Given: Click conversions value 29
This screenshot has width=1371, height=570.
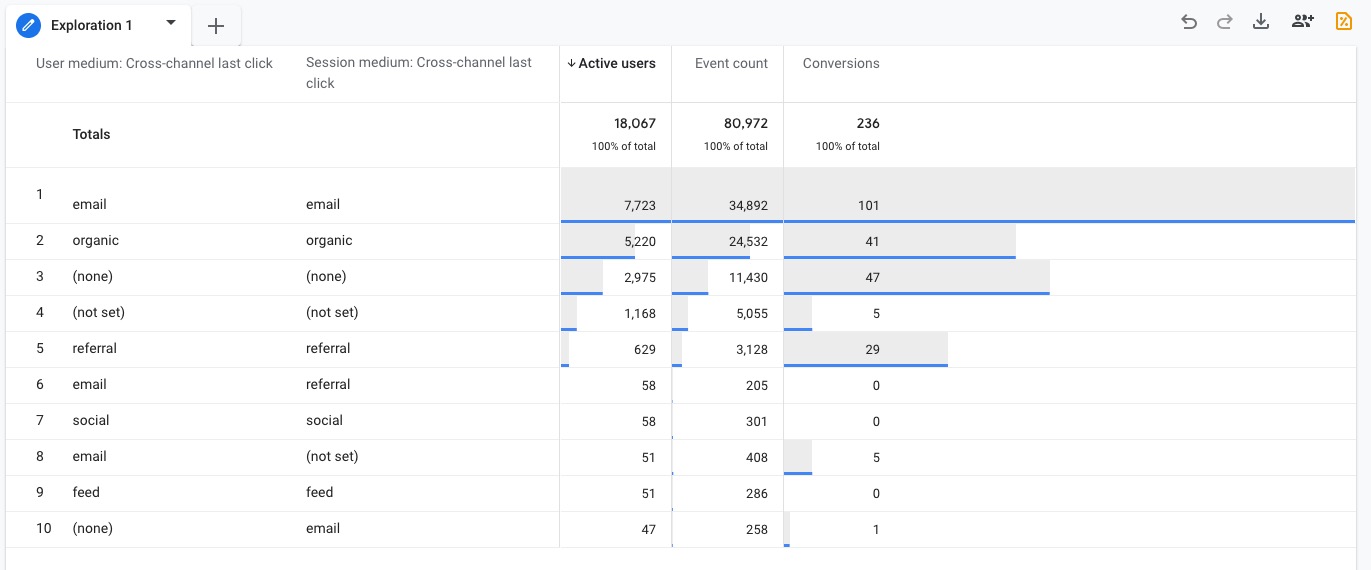Looking at the screenshot, I should coord(872,349).
